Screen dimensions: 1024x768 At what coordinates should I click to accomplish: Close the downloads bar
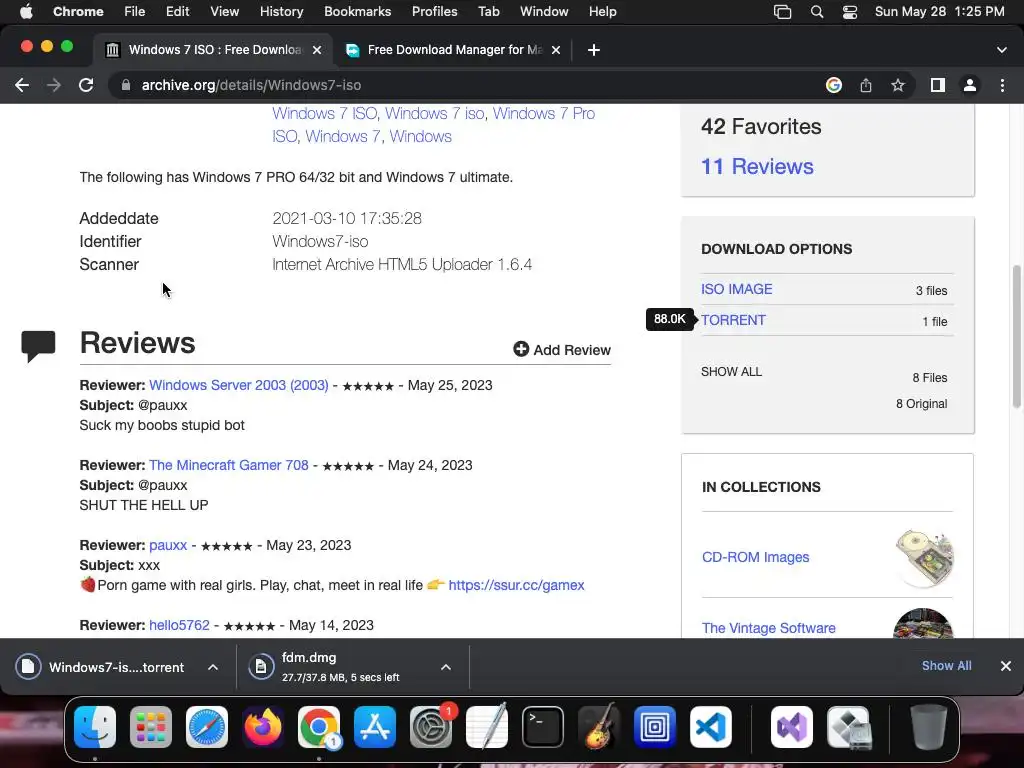coord(1006,665)
